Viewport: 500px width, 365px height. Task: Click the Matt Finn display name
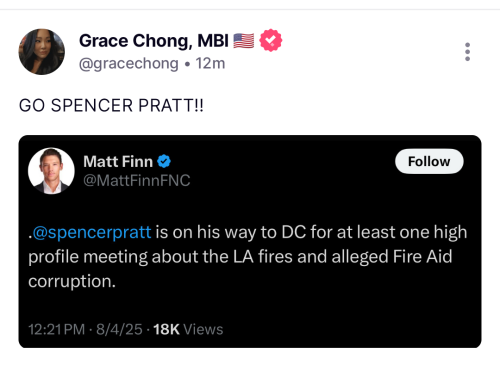click(x=118, y=161)
